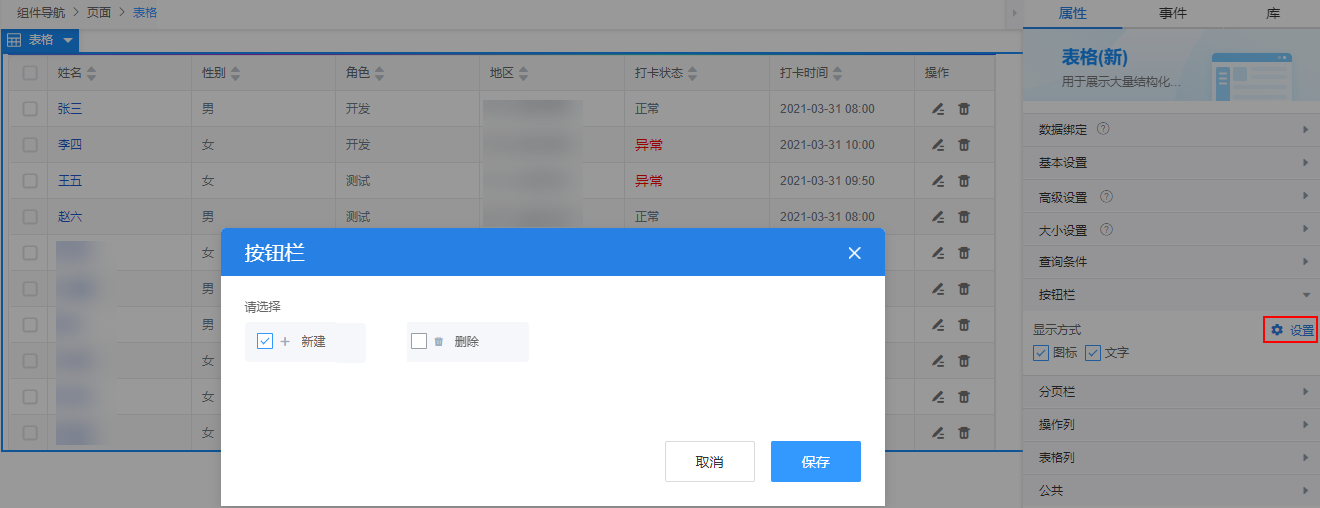The image size is (1320, 508).
Task: Click the 取消 button
Action: click(710, 462)
